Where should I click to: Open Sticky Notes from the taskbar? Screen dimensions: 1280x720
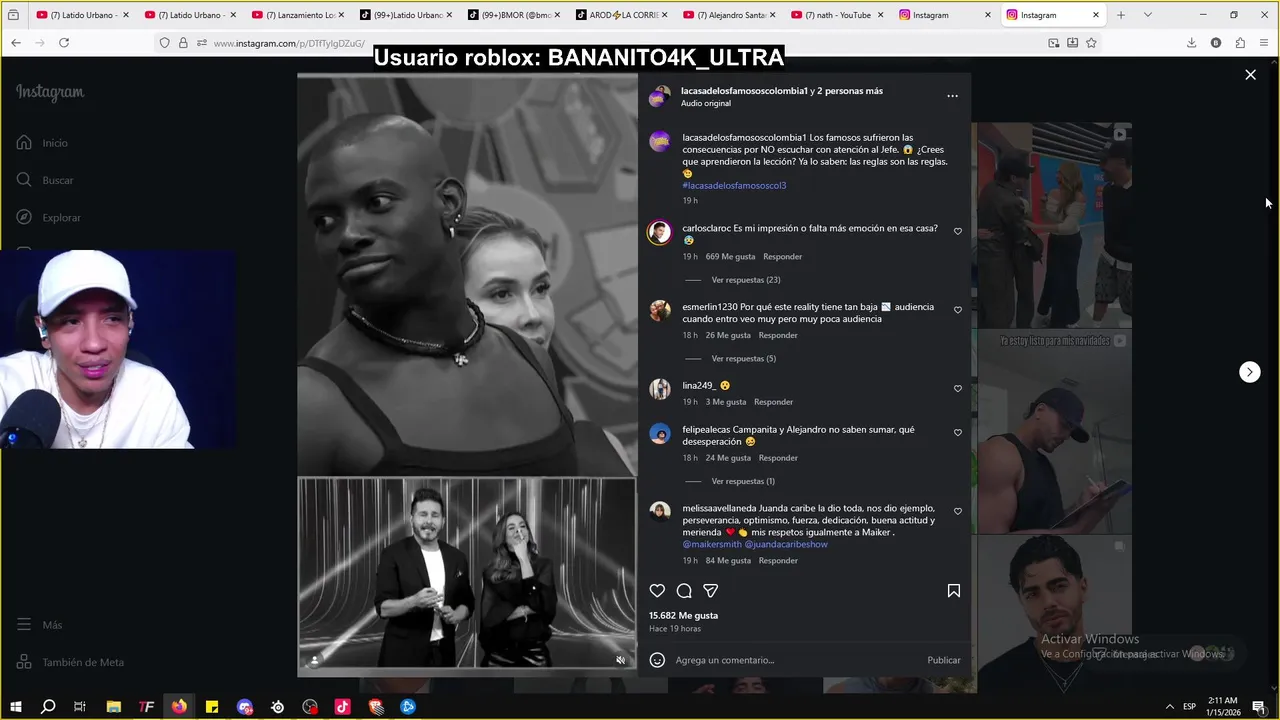point(212,707)
